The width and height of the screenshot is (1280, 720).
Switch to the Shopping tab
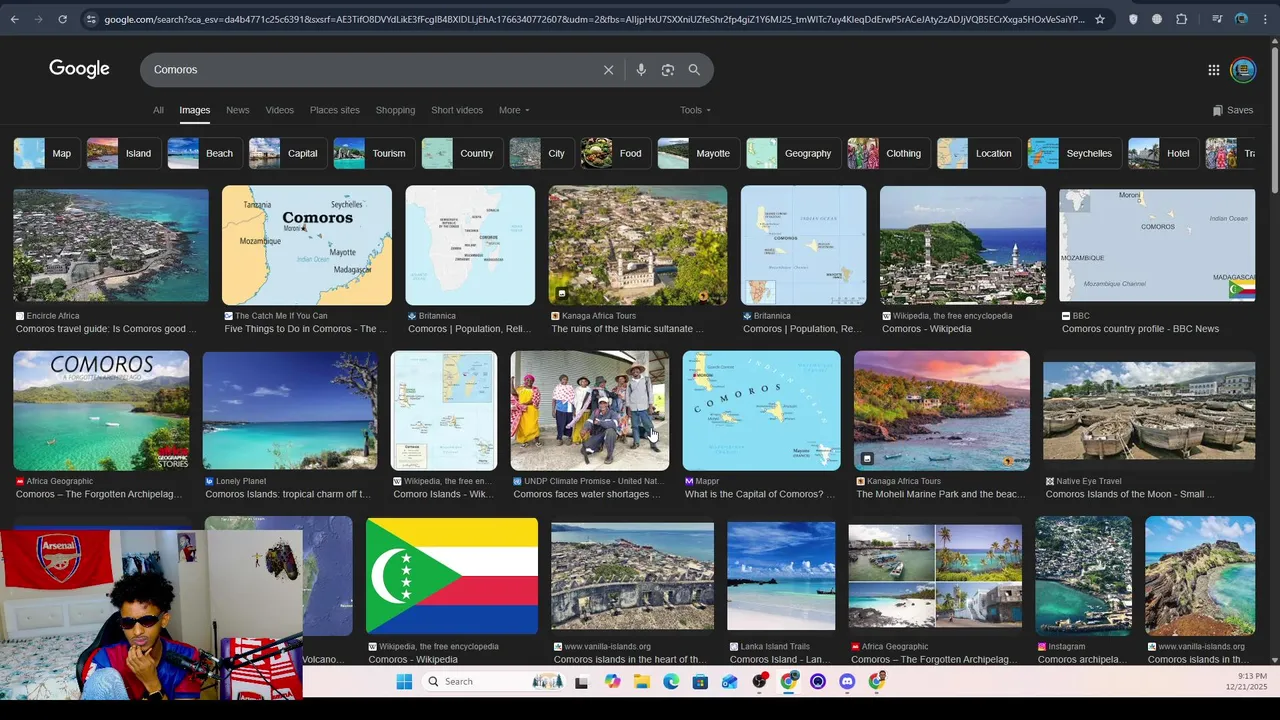tap(395, 110)
